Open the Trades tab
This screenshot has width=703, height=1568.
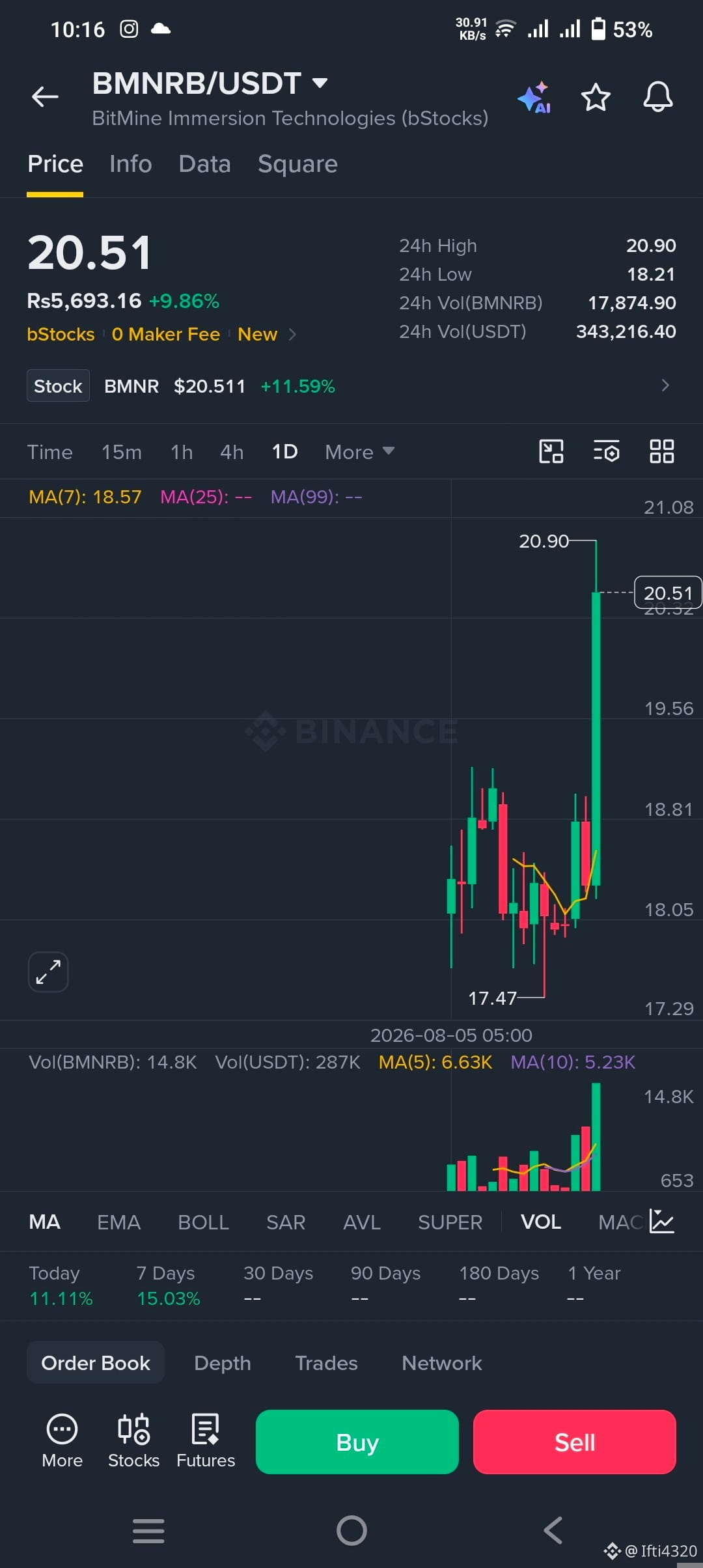326,1363
